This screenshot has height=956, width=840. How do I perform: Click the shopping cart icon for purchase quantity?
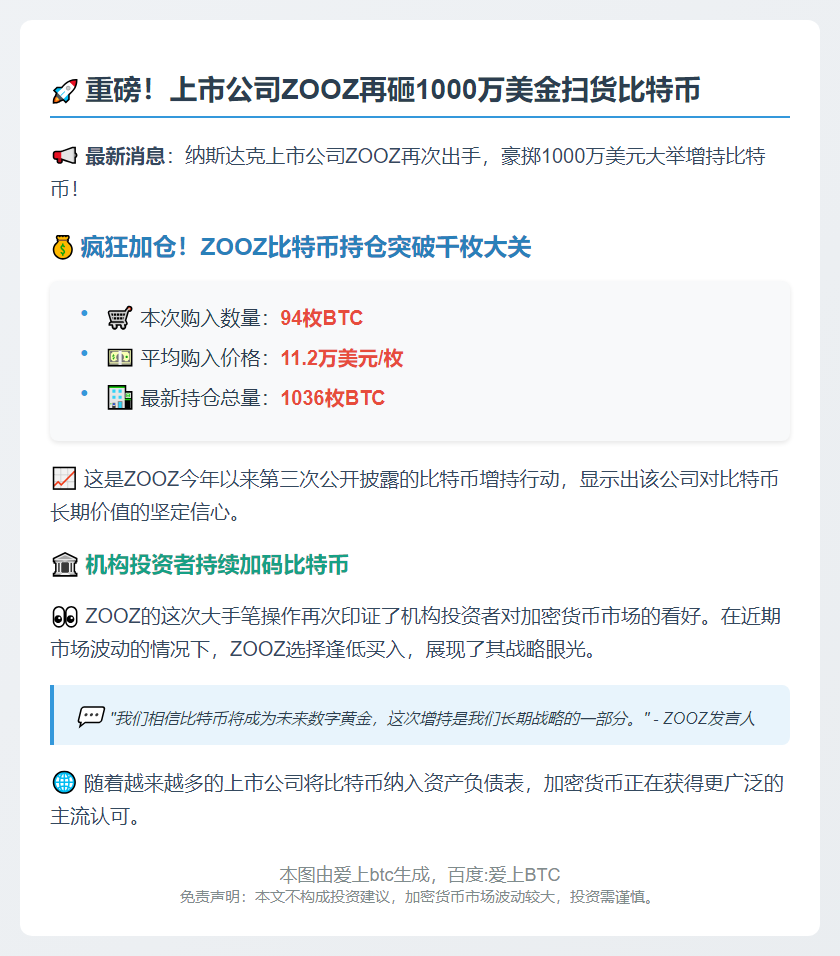(121, 317)
